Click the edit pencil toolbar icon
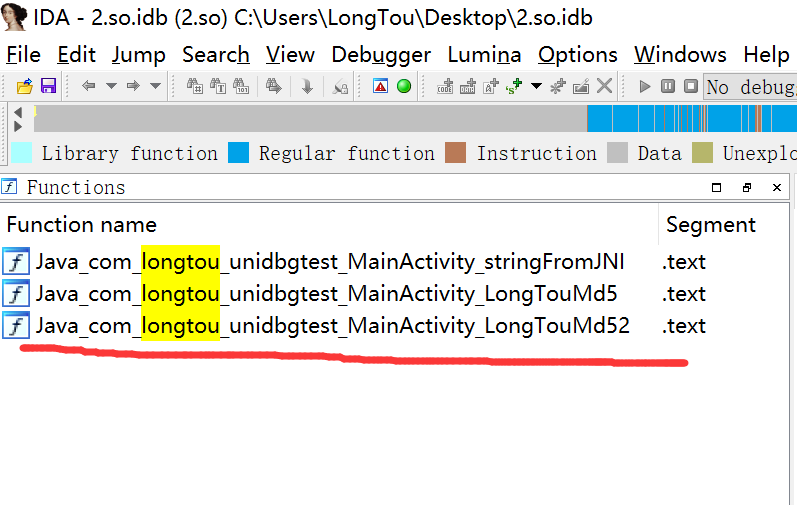The width and height of the screenshot is (797, 505). click(581, 86)
